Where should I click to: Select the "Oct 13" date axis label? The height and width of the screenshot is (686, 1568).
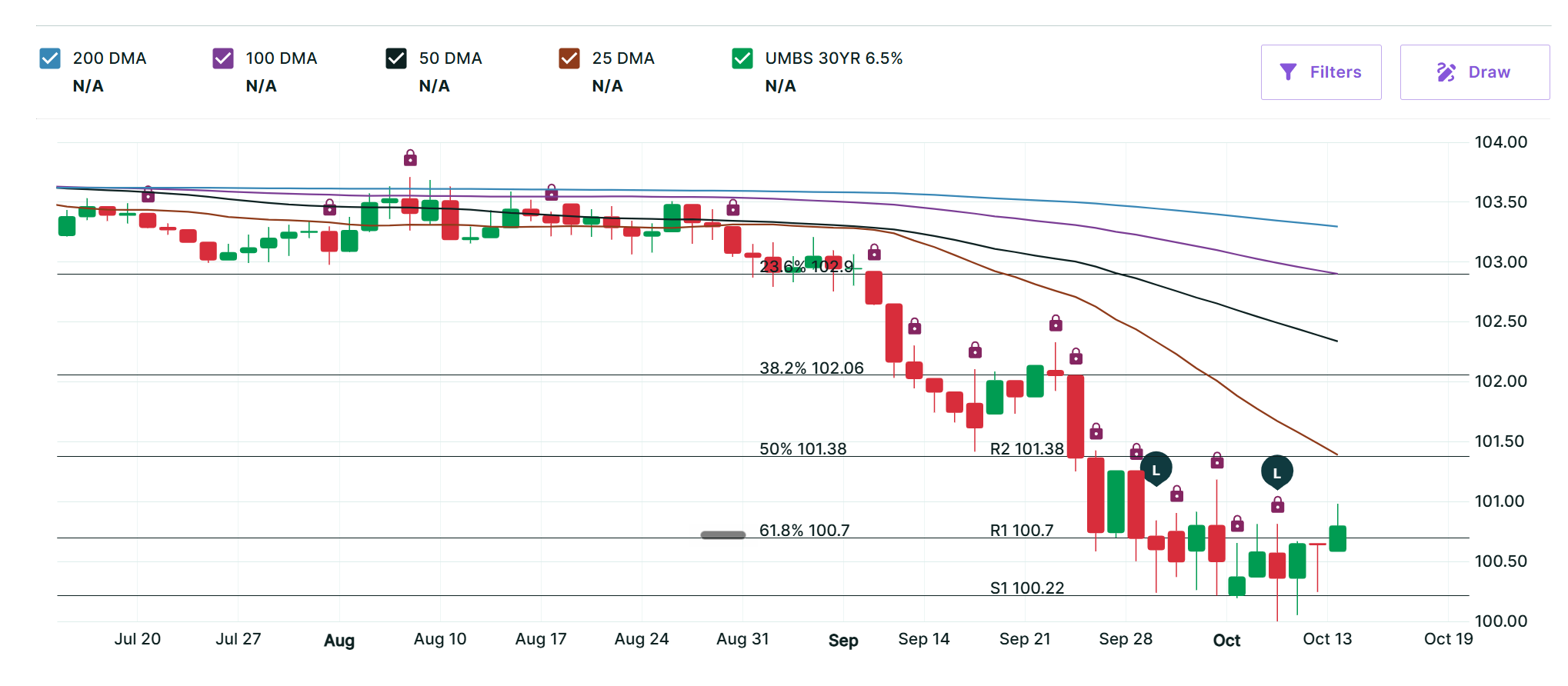pyautogui.click(x=1327, y=638)
